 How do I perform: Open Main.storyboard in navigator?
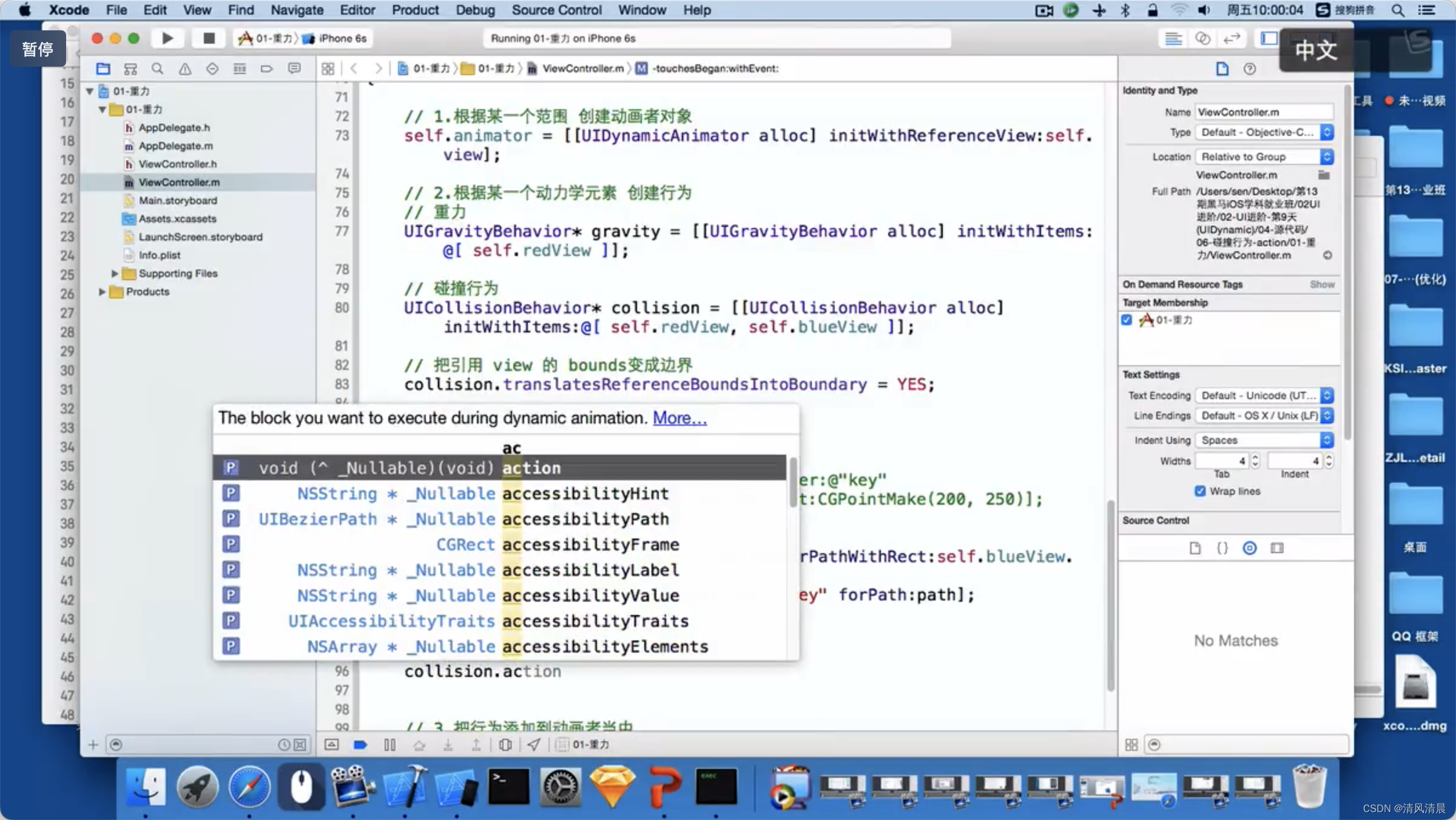coord(177,201)
